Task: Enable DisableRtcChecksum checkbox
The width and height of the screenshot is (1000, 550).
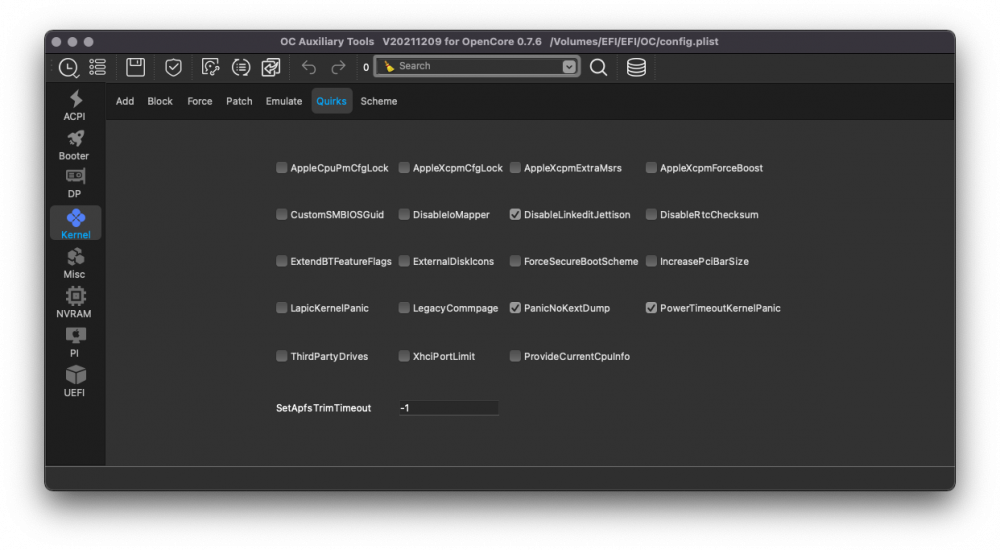Action: click(651, 214)
